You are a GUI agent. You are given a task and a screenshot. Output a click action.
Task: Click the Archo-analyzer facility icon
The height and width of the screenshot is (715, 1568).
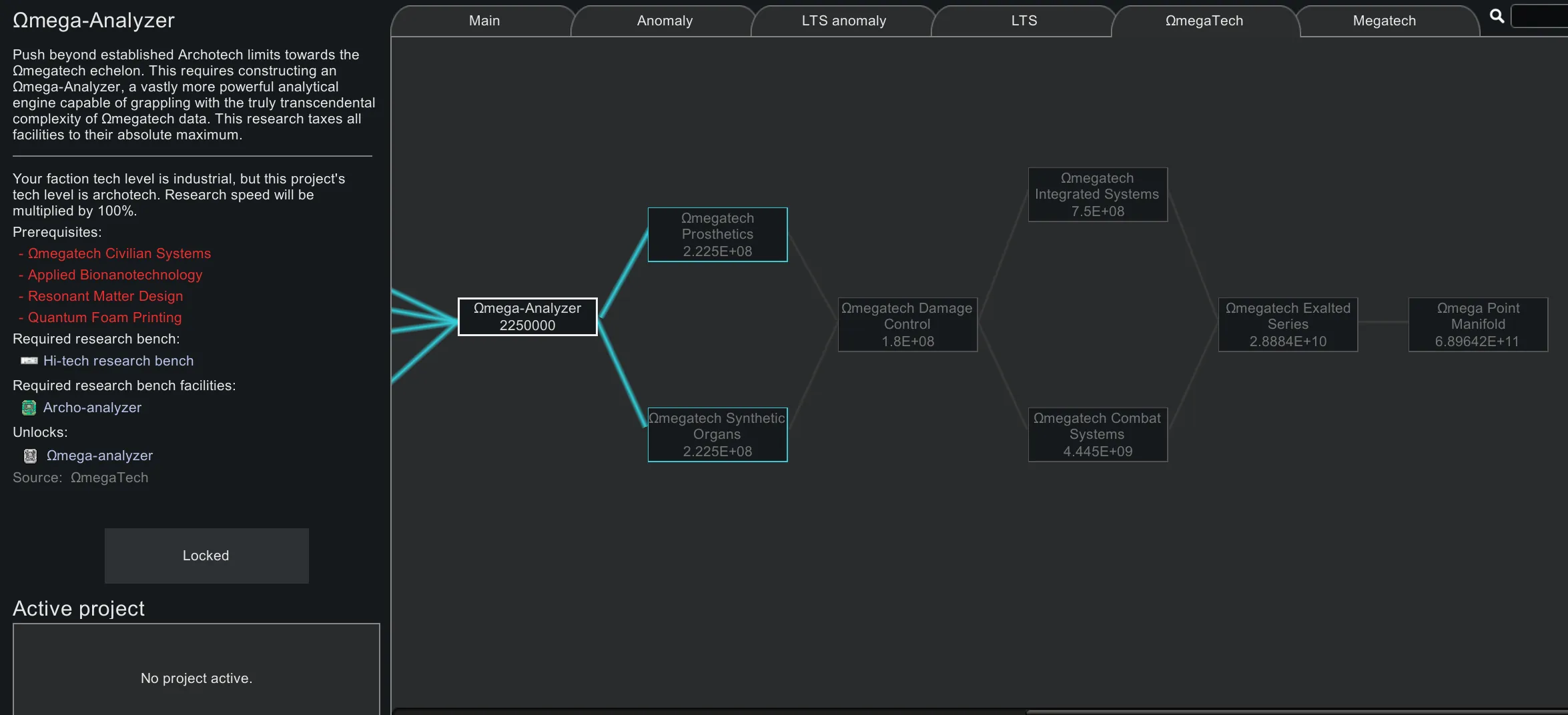(29, 408)
